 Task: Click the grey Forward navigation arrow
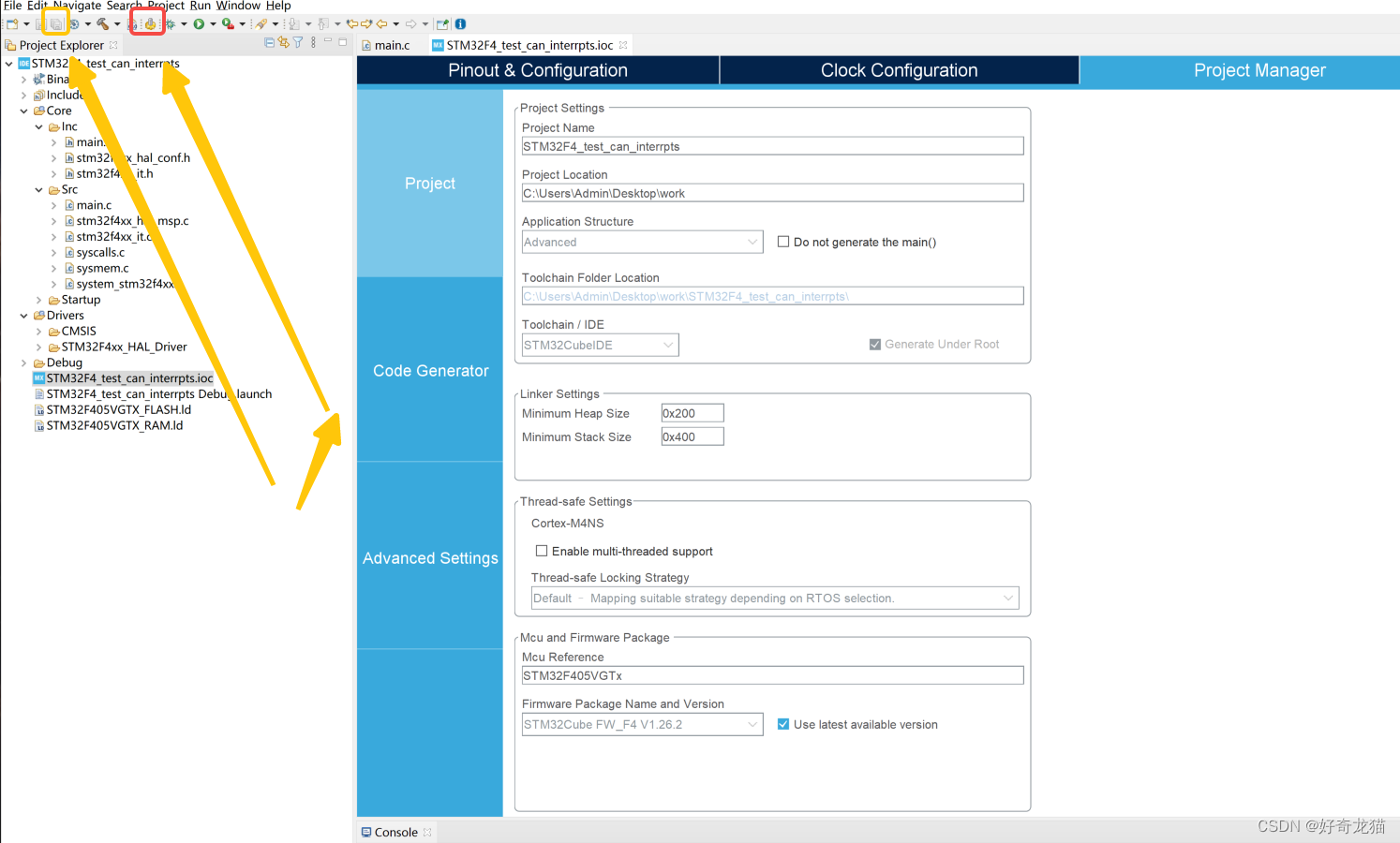click(x=410, y=24)
